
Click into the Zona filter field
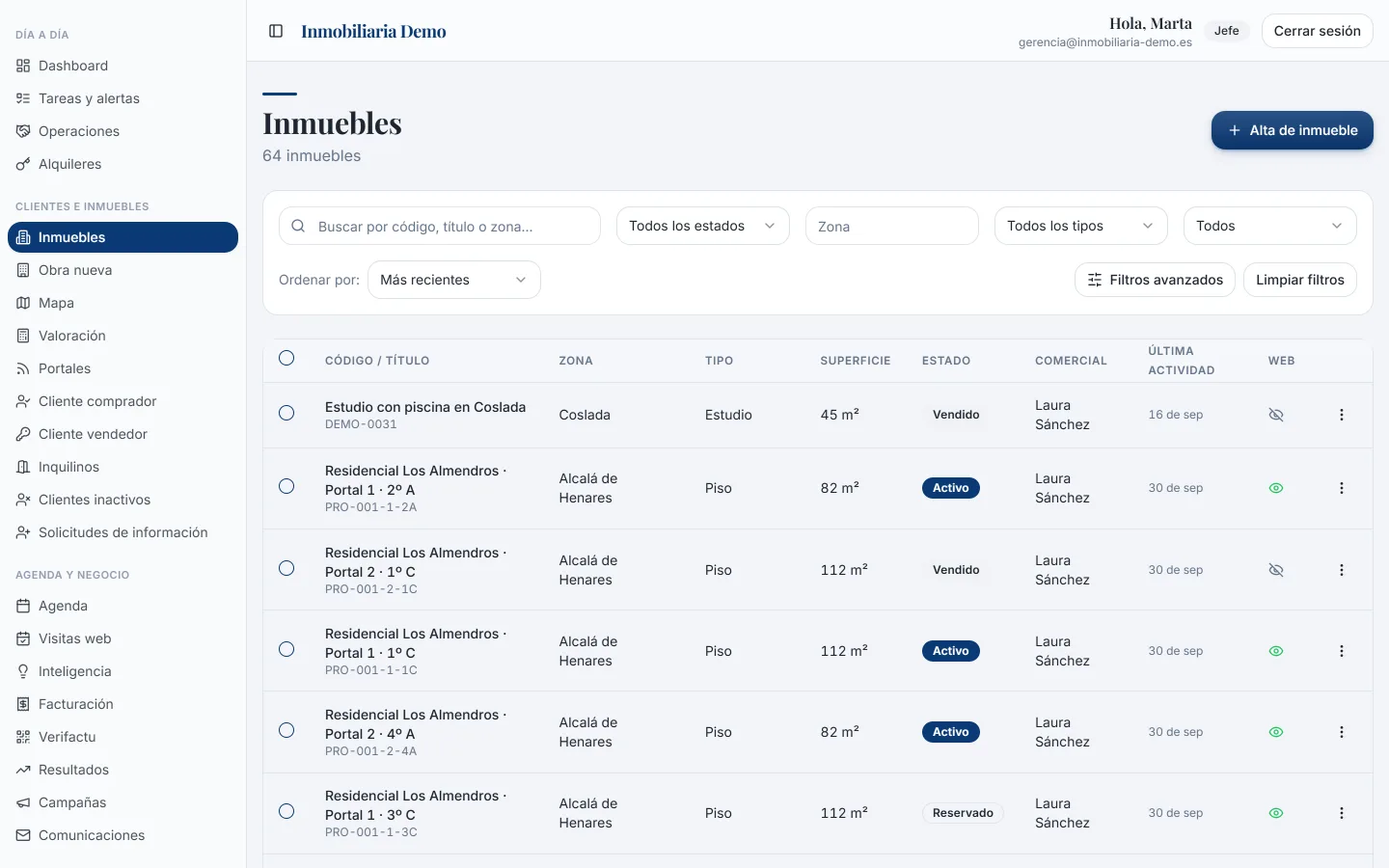pyautogui.click(x=892, y=227)
